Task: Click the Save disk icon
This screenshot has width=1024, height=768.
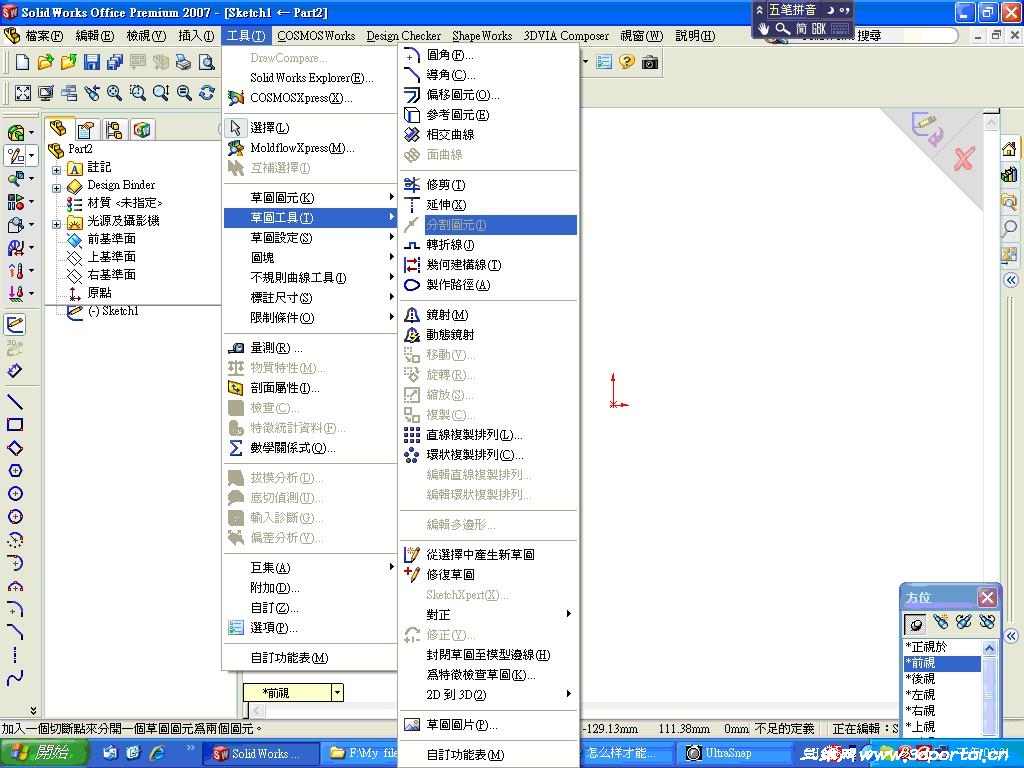Action: point(91,62)
